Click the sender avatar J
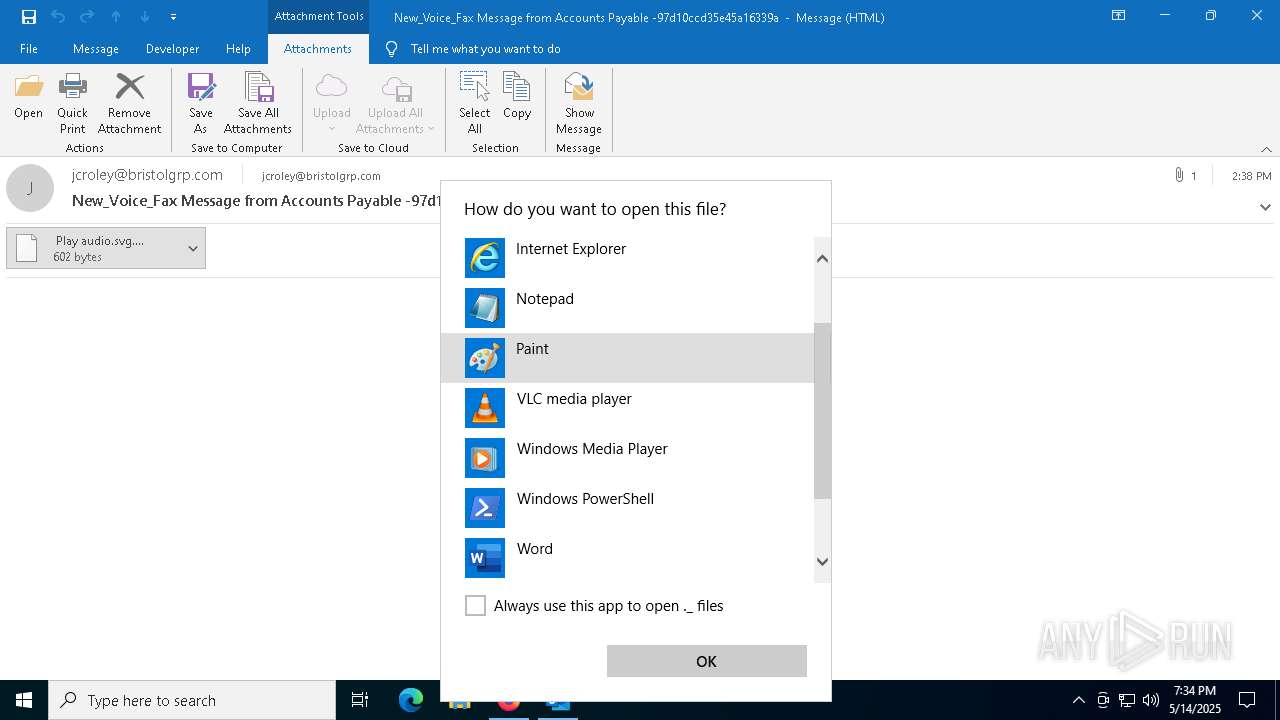Viewport: 1280px width, 720px height. click(30, 188)
